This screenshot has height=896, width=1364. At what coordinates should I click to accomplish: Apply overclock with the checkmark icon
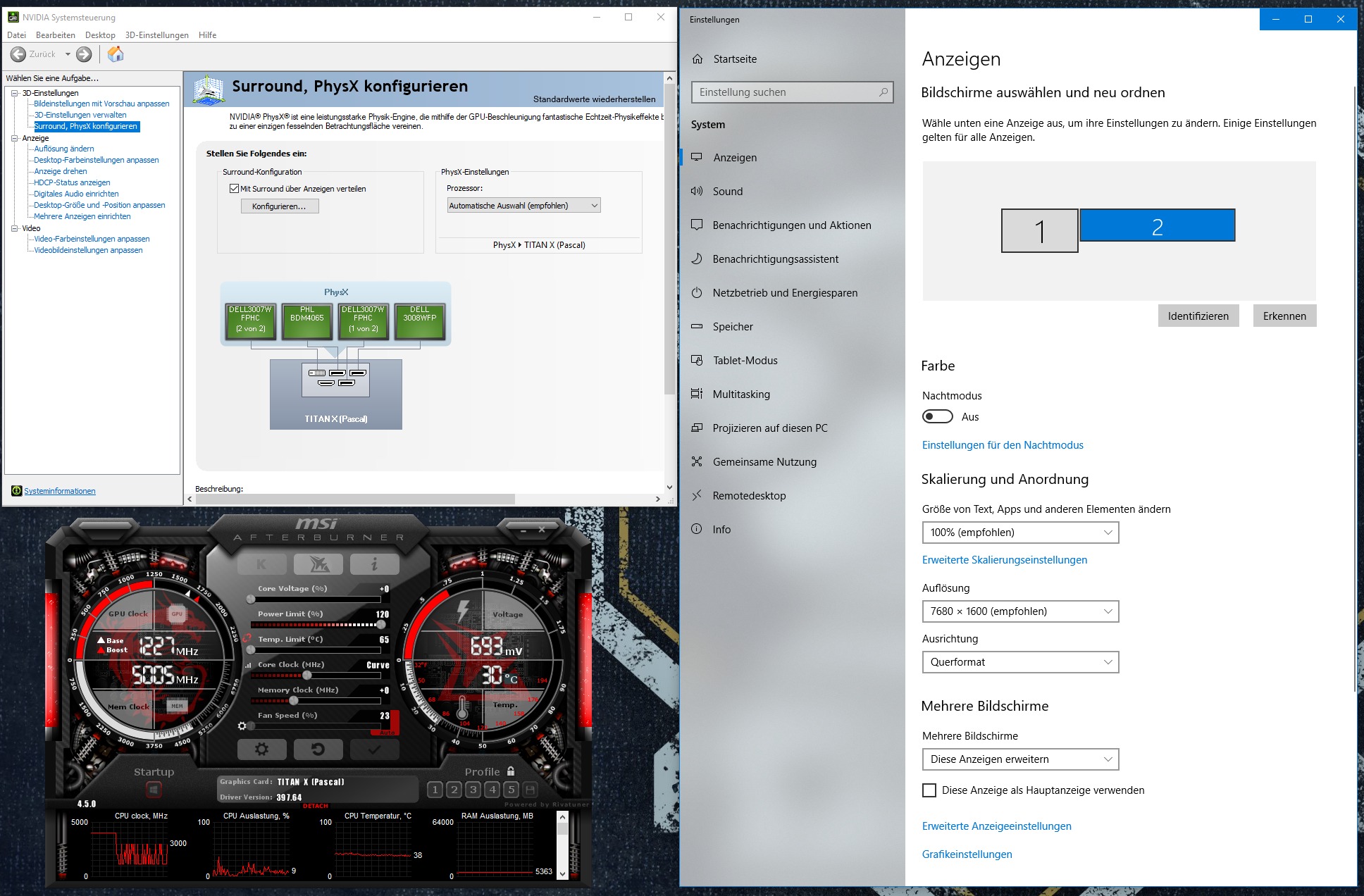coord(374,749)
